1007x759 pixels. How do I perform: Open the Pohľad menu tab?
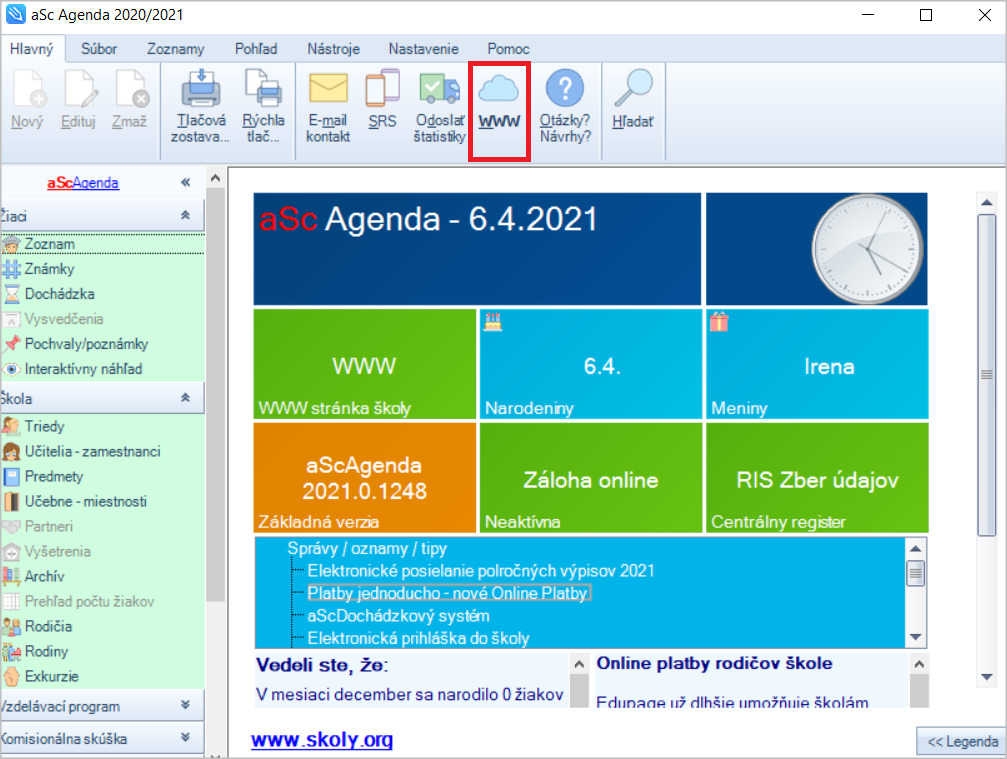pos(256,49)
